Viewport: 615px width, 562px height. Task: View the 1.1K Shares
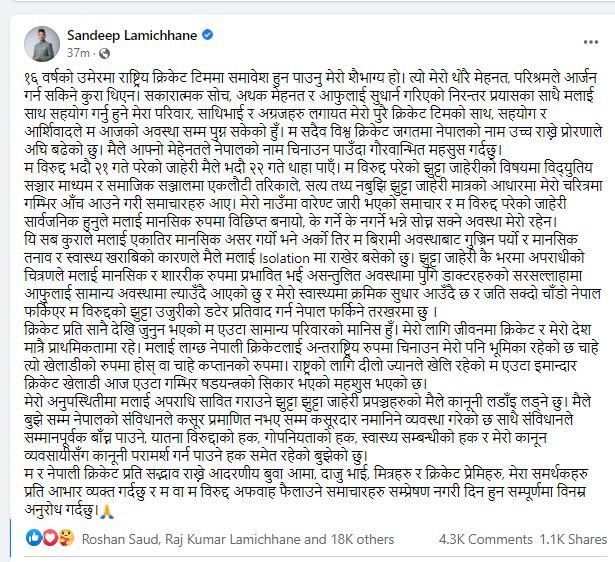[573, 539]
